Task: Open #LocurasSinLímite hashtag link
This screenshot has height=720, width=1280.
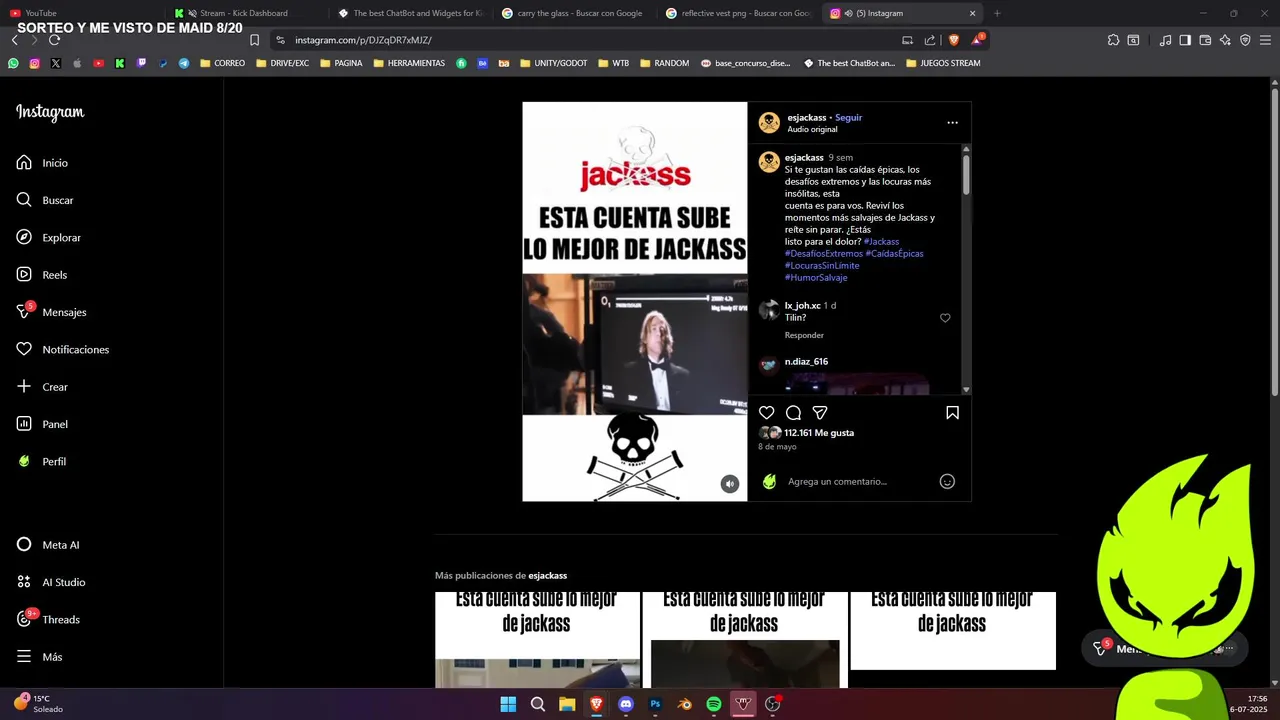Action: [x=822, y=266]
